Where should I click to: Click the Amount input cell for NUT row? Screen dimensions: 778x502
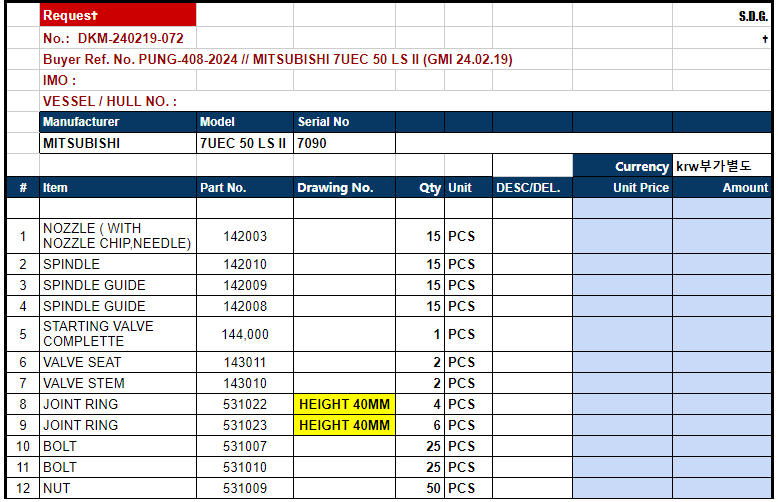tap(722, 488)
